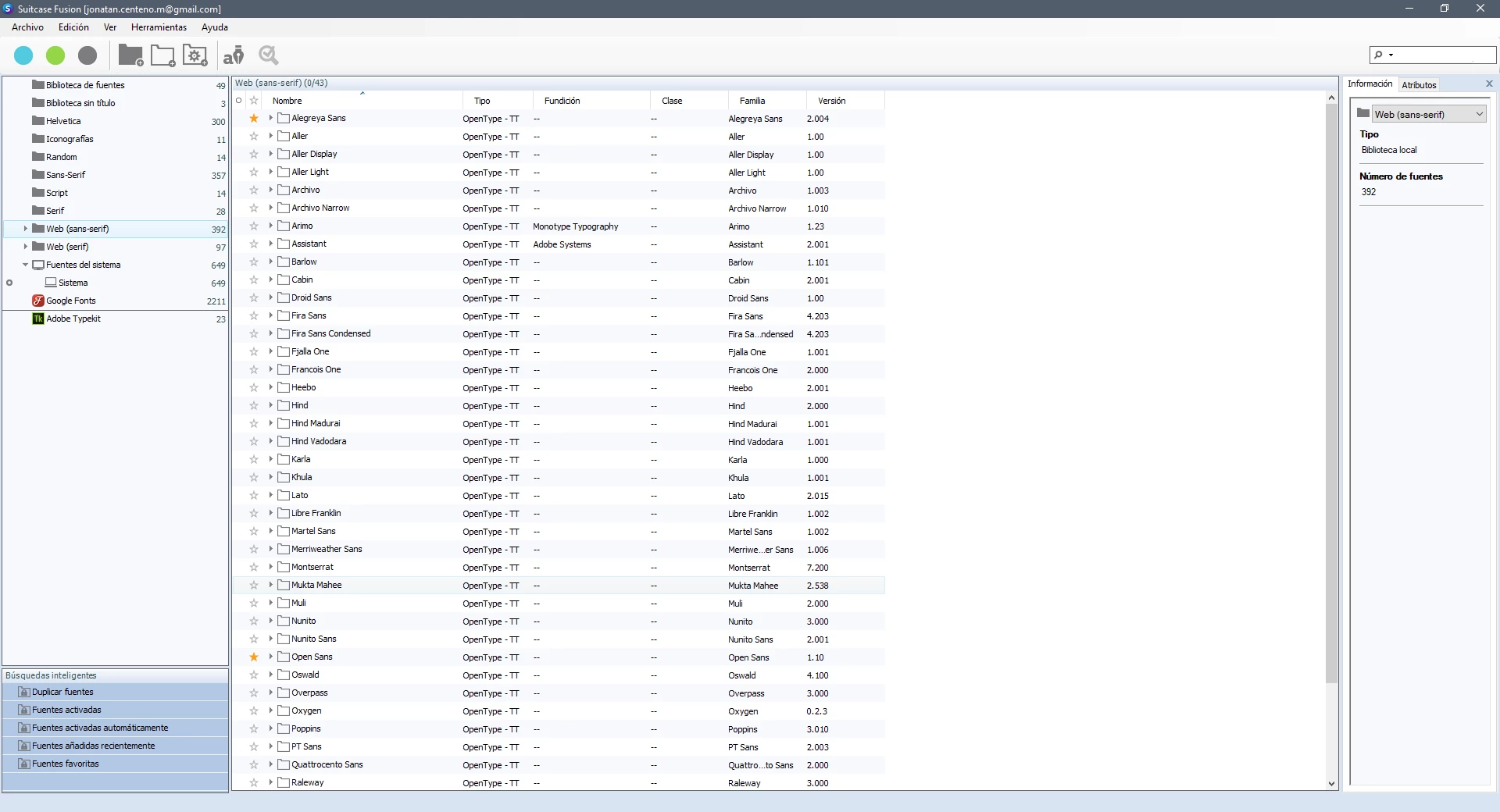Click the Iconografías library folder icon
Image resolution: width=1500 pixels, height=812 pixels.
click(38, 139)
